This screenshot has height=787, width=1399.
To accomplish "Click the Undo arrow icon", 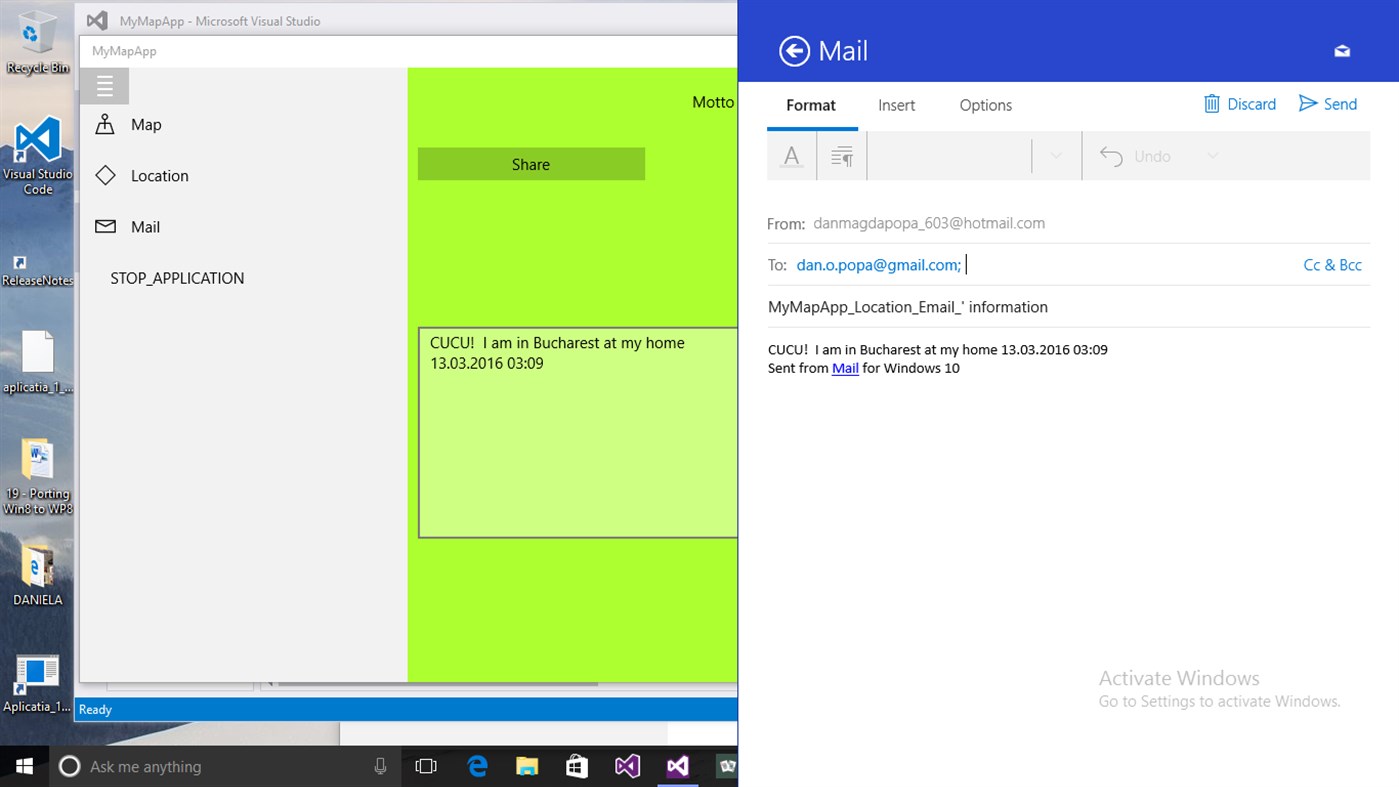I will point(1111,155).
